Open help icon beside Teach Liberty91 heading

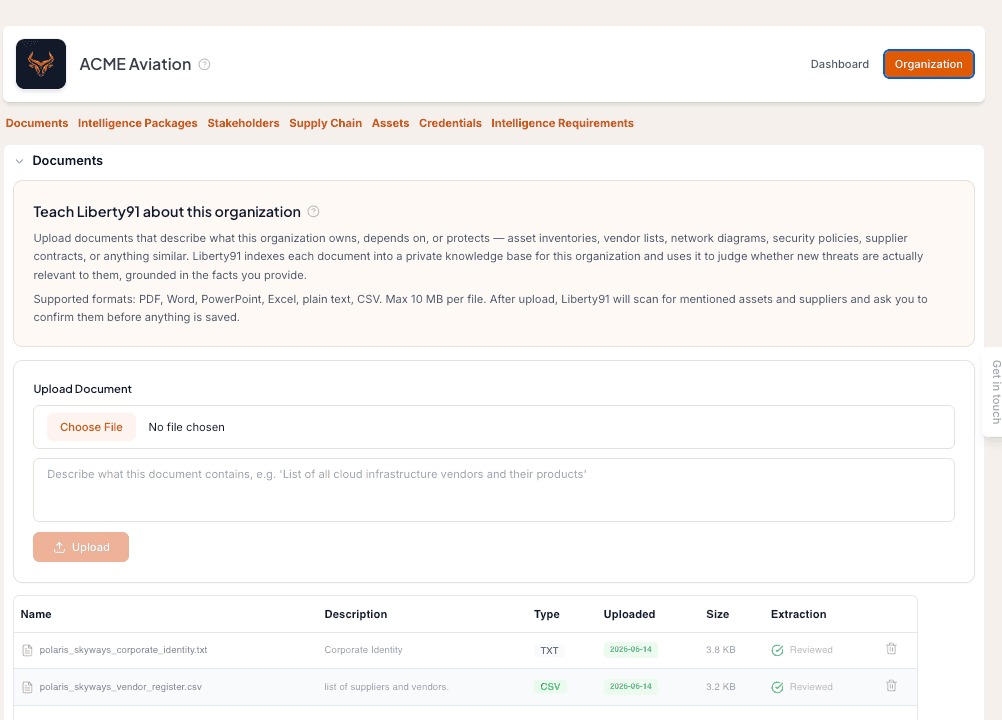(313, 211)
